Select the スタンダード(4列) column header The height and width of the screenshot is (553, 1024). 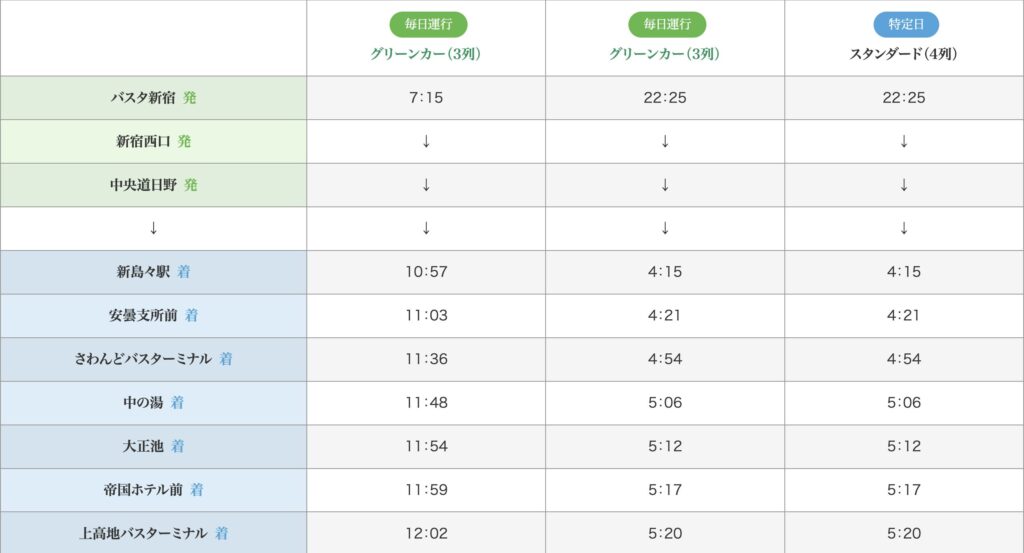point(904,54)
